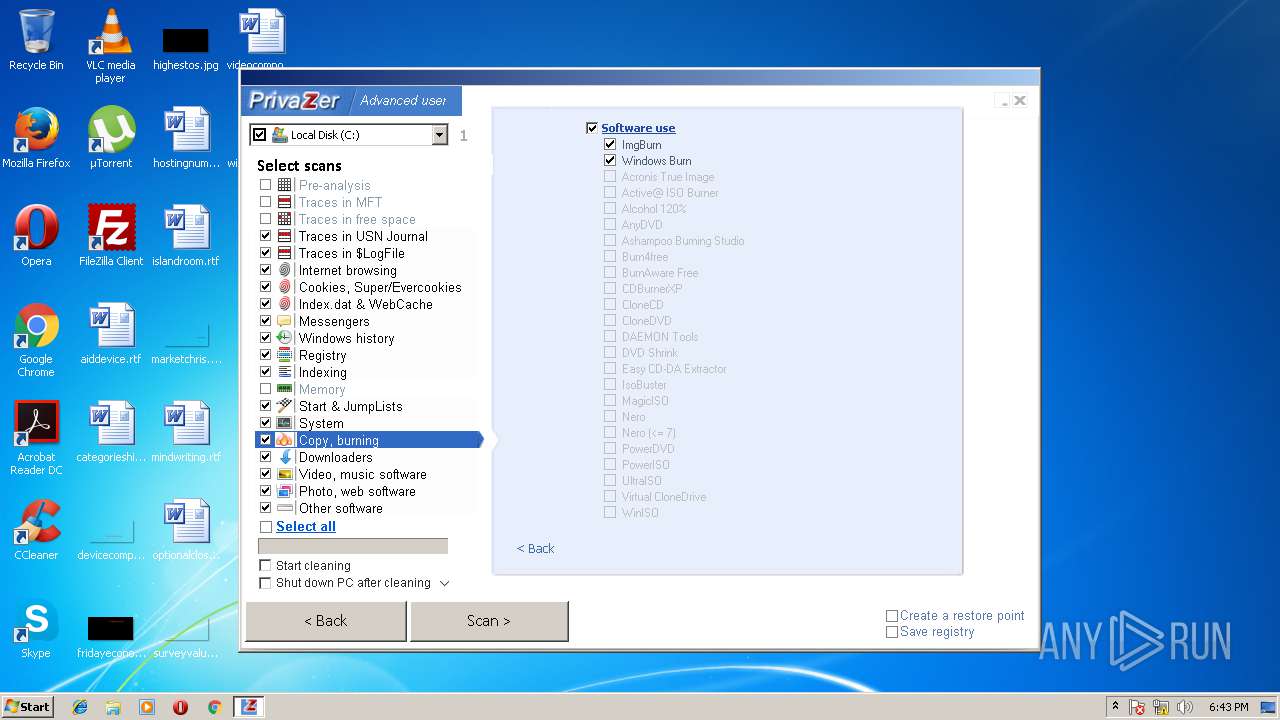Click the Messengers icon
The width and height of the screenshot is (1280, 720).
tap(285, 321)
